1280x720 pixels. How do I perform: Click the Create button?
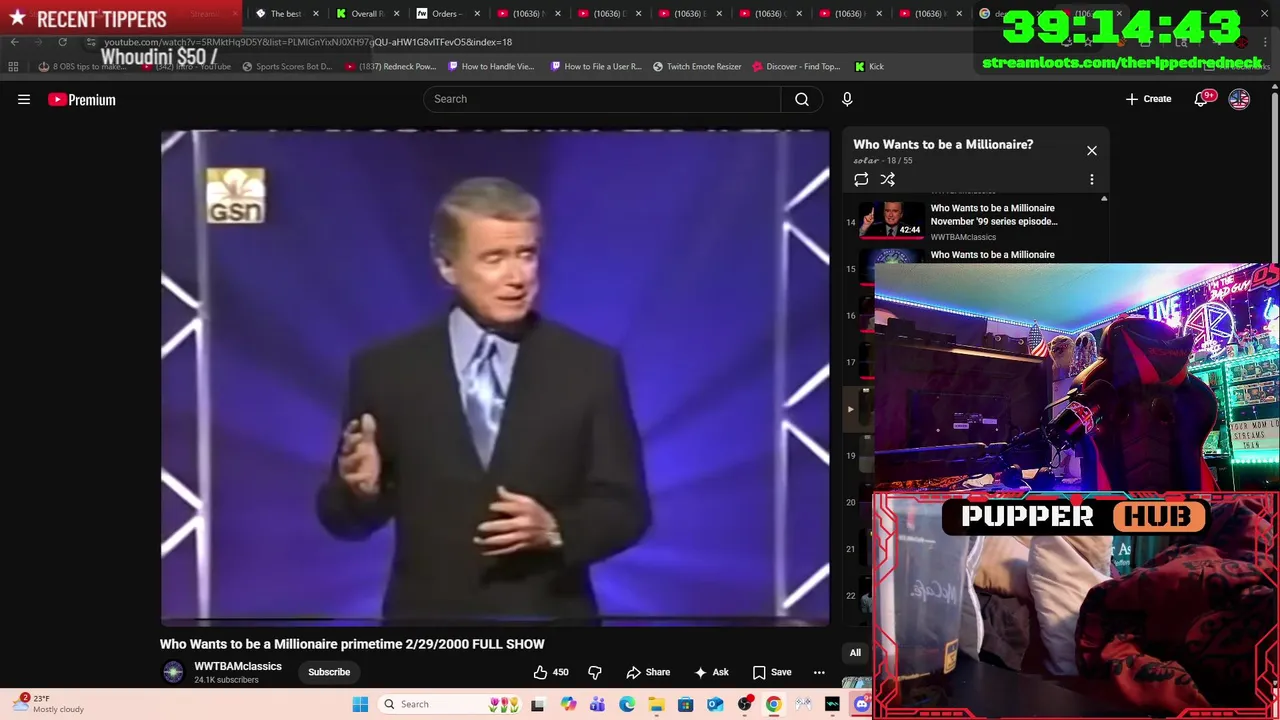pyautogui.click(x=1148, y=99)
